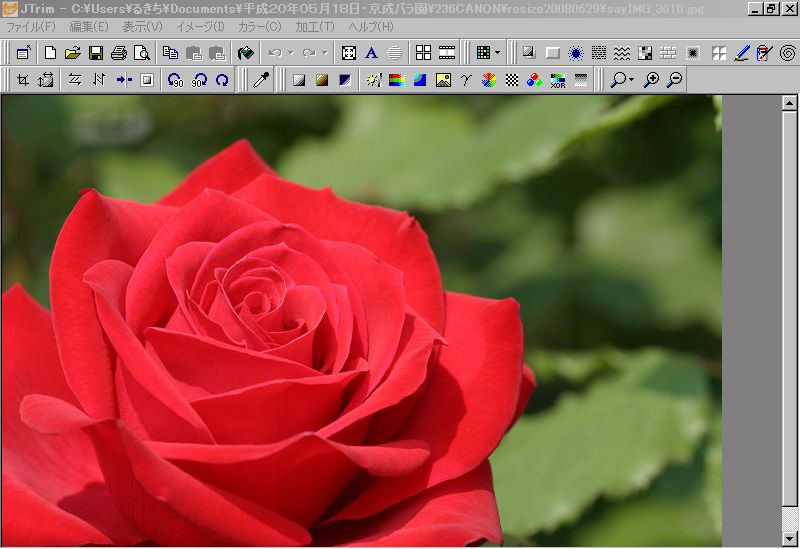This screenshot has width=800, height=549.
Task: Open a file with the folder icon
Action: tap(73, 53)
